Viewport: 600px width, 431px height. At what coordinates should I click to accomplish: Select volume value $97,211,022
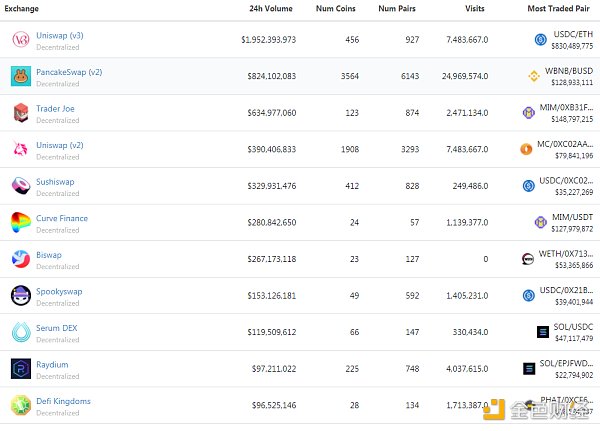tap(274, 369)
